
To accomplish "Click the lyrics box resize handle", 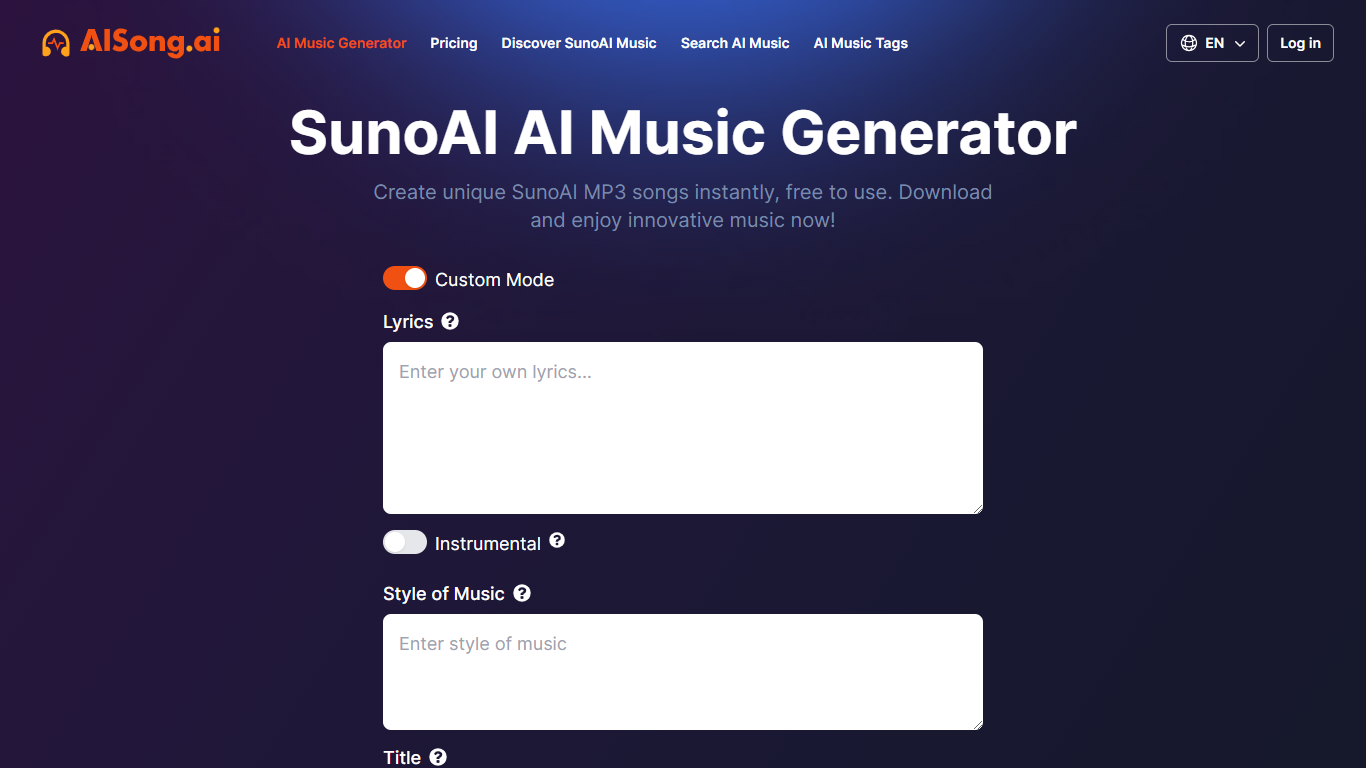I will (977, 508).
